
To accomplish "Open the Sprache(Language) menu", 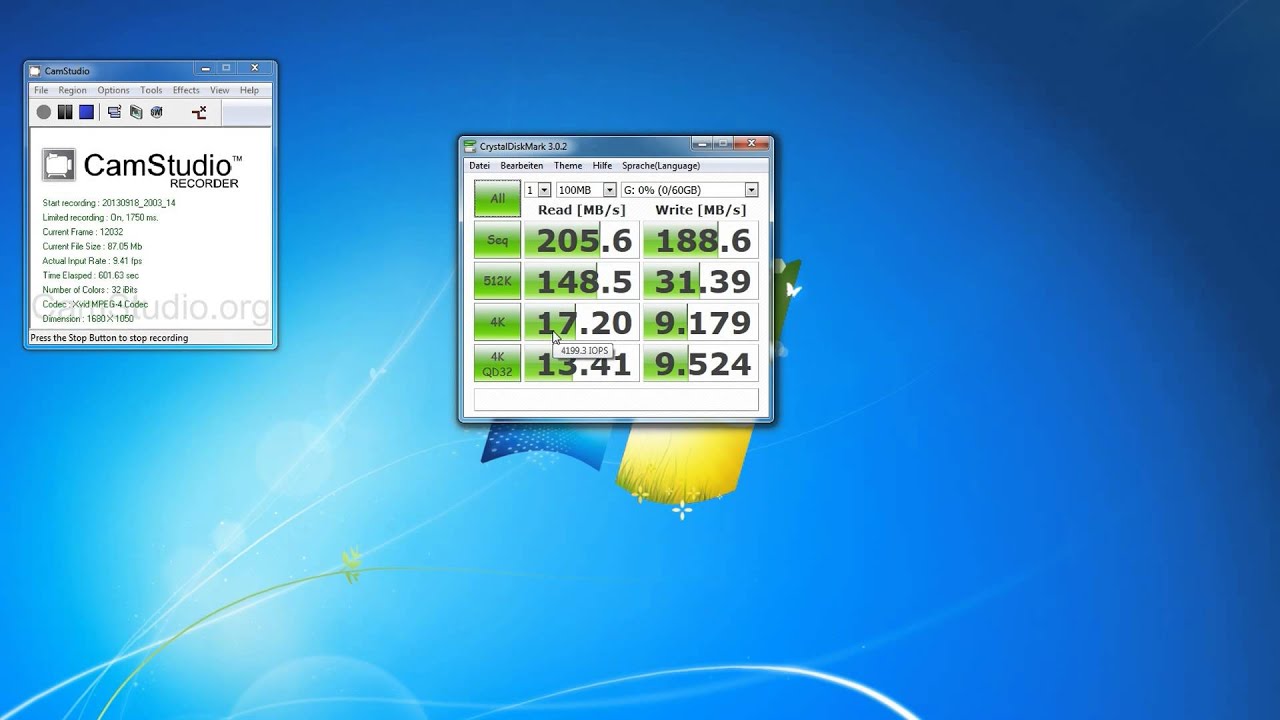I will tap(661, 166).
